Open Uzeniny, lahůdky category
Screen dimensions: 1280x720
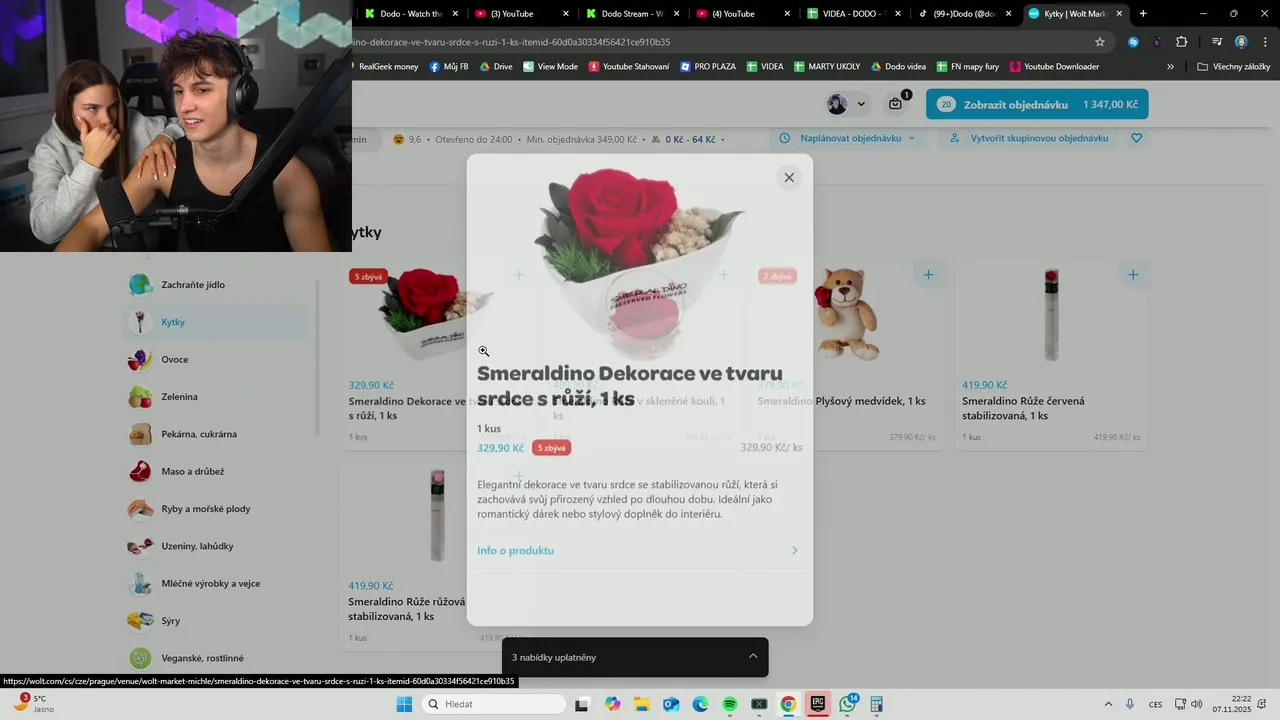[x=217, y=546]
